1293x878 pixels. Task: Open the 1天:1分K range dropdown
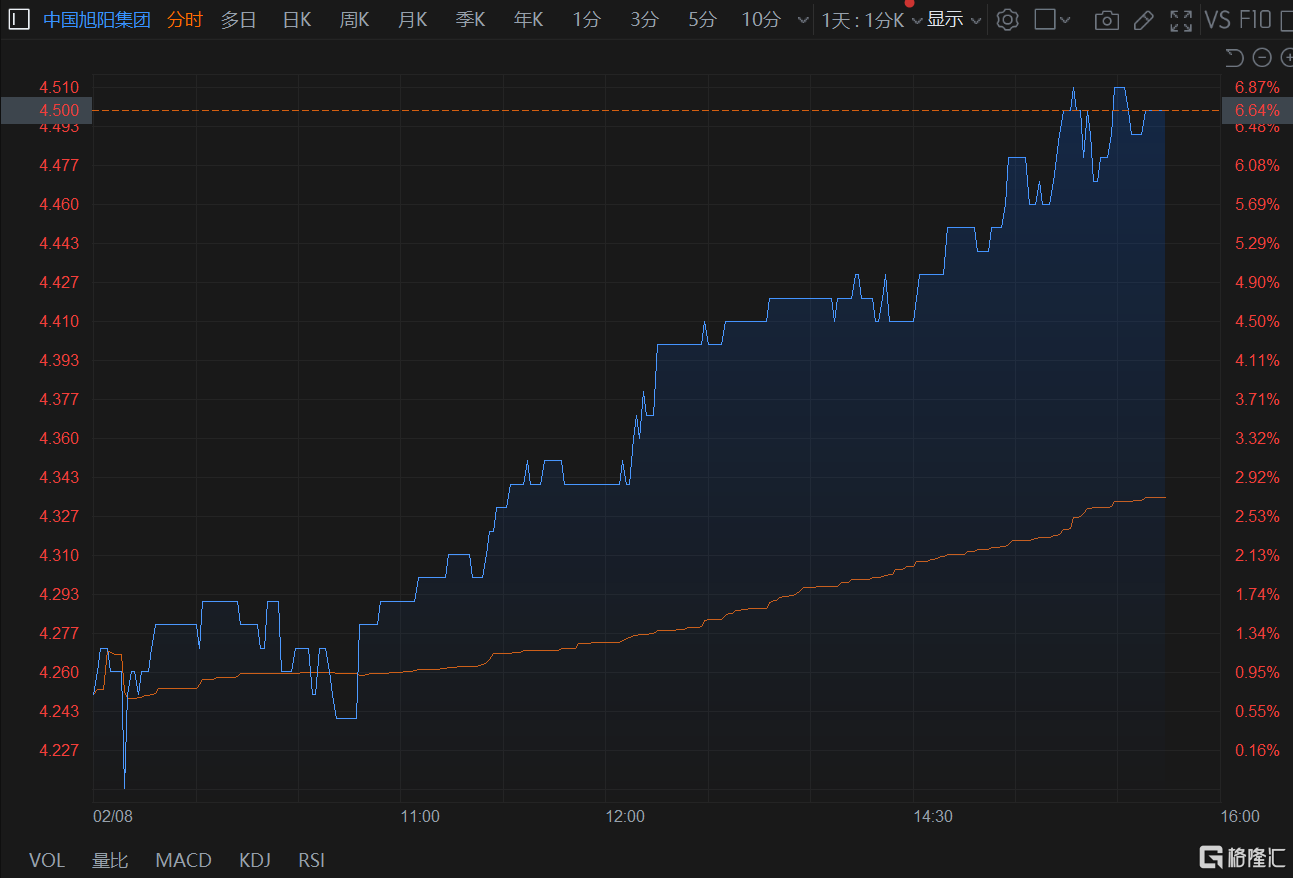872,20
